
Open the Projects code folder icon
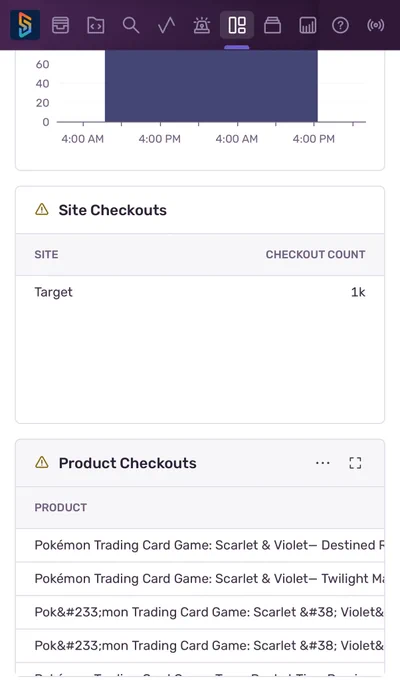pos(95,25)
